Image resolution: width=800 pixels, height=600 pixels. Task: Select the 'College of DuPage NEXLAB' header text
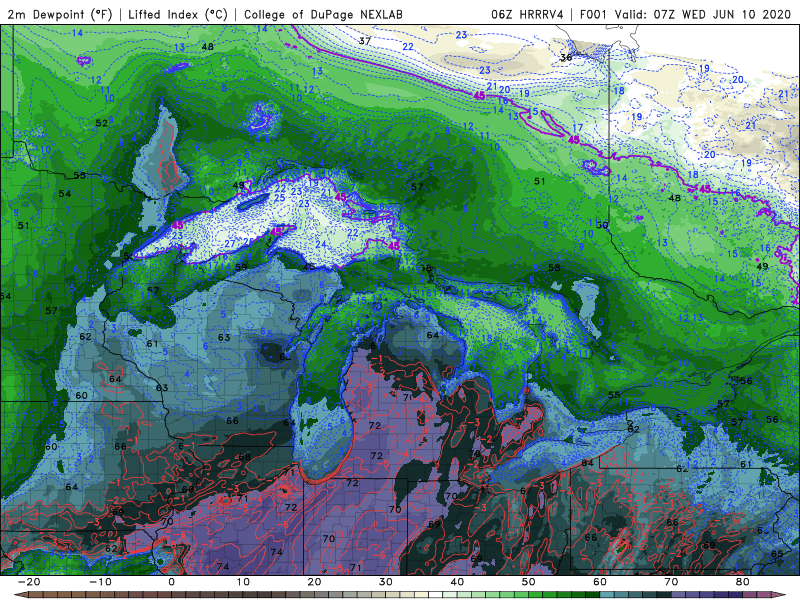[x=323, y=14]
